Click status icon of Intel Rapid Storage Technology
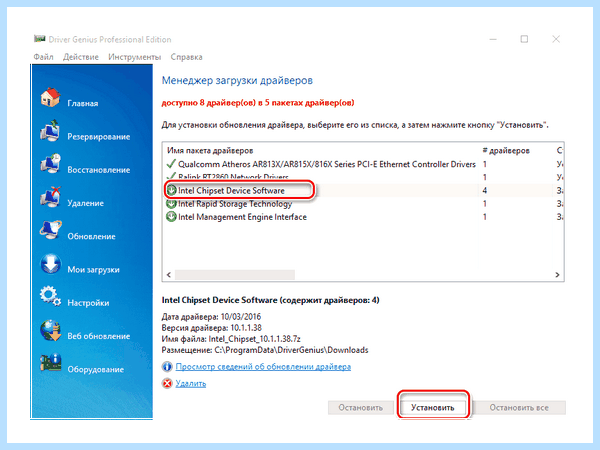Screen dimensions: 600x450 click(171, 204)
